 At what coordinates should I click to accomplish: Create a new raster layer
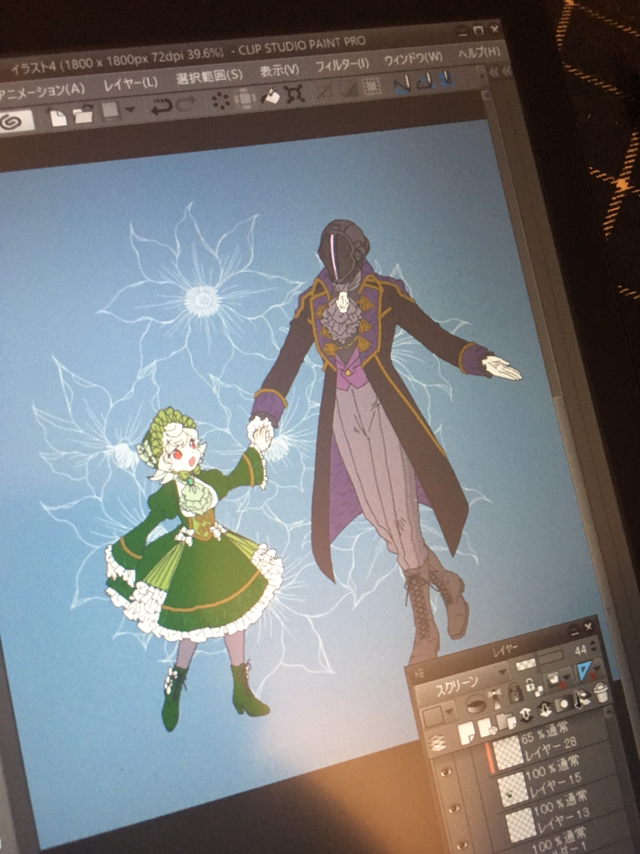466,733
